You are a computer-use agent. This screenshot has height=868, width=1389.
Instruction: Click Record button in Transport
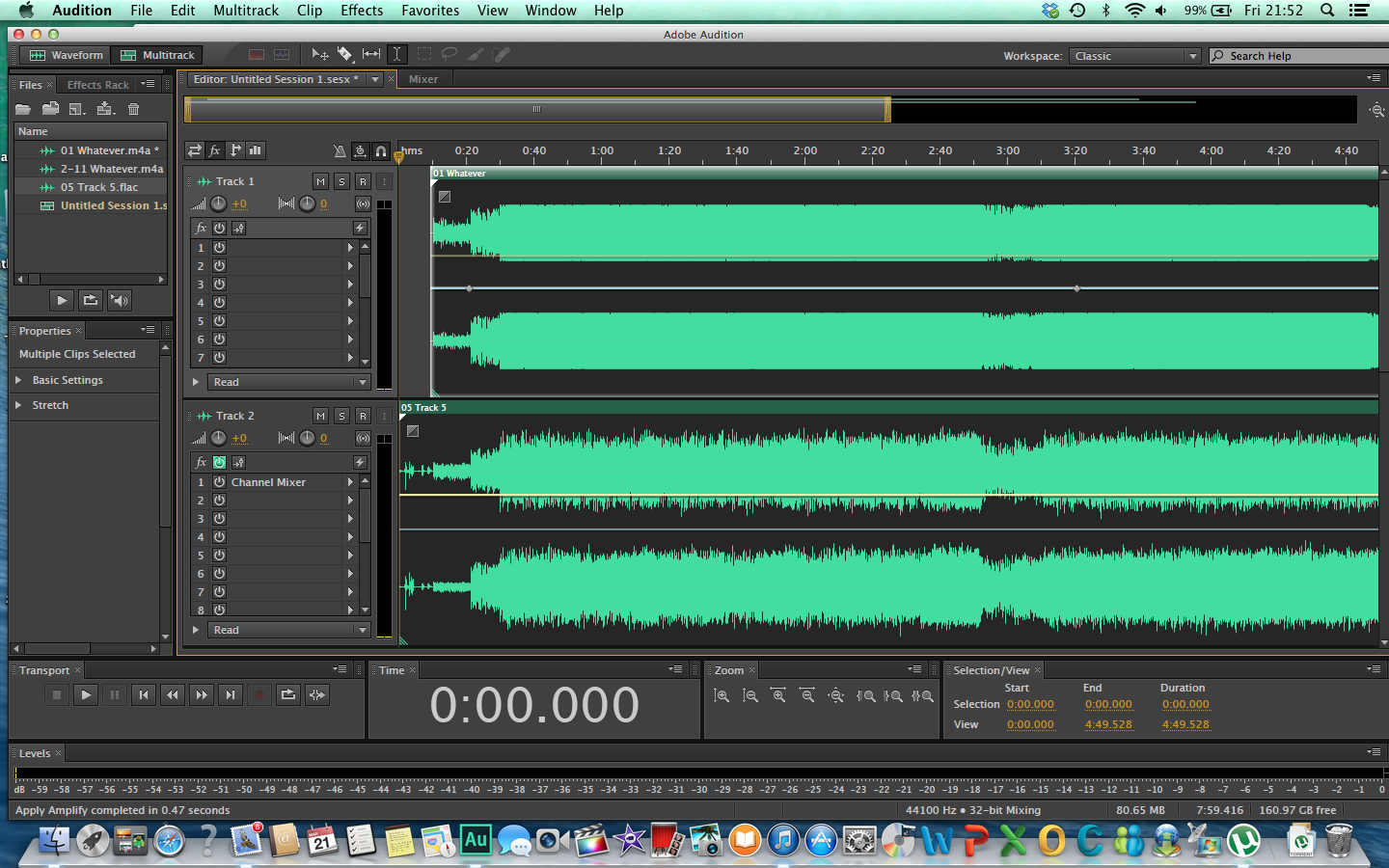coord(259,694)
